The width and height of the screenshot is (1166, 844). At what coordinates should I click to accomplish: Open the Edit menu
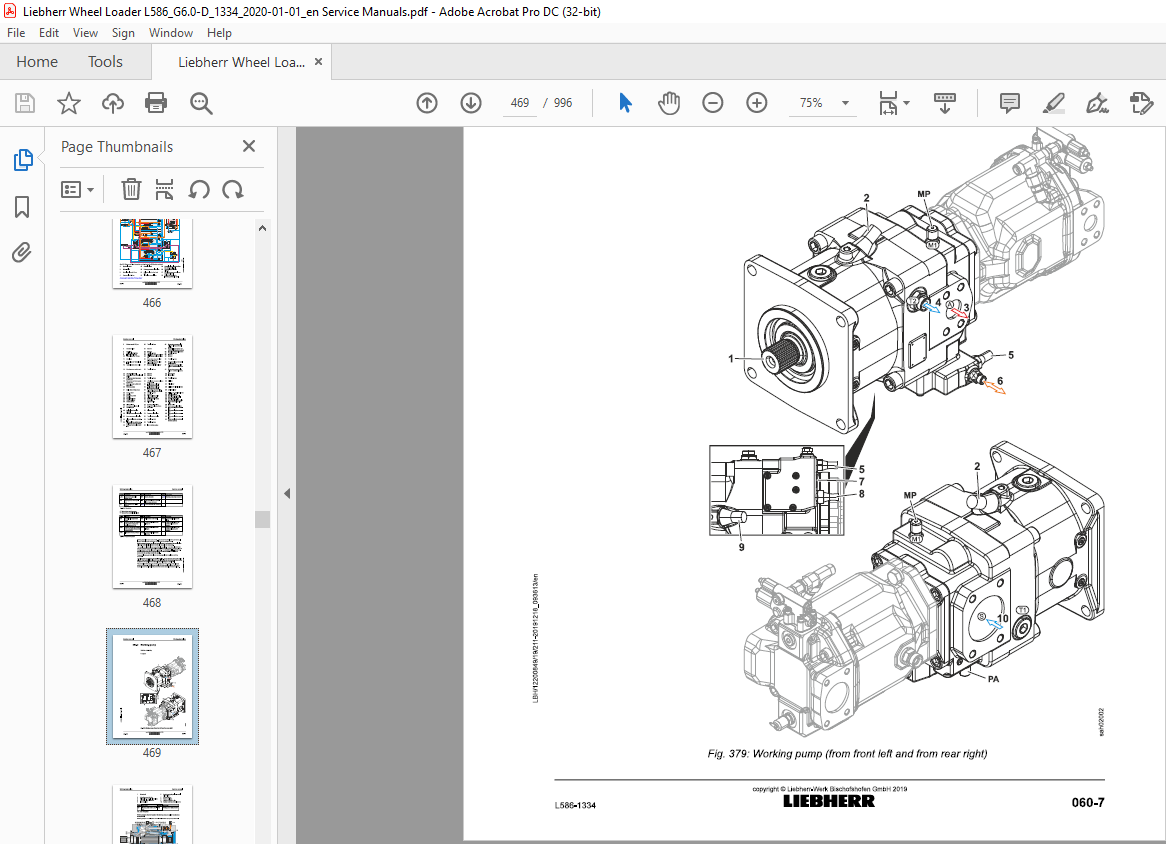49,33
